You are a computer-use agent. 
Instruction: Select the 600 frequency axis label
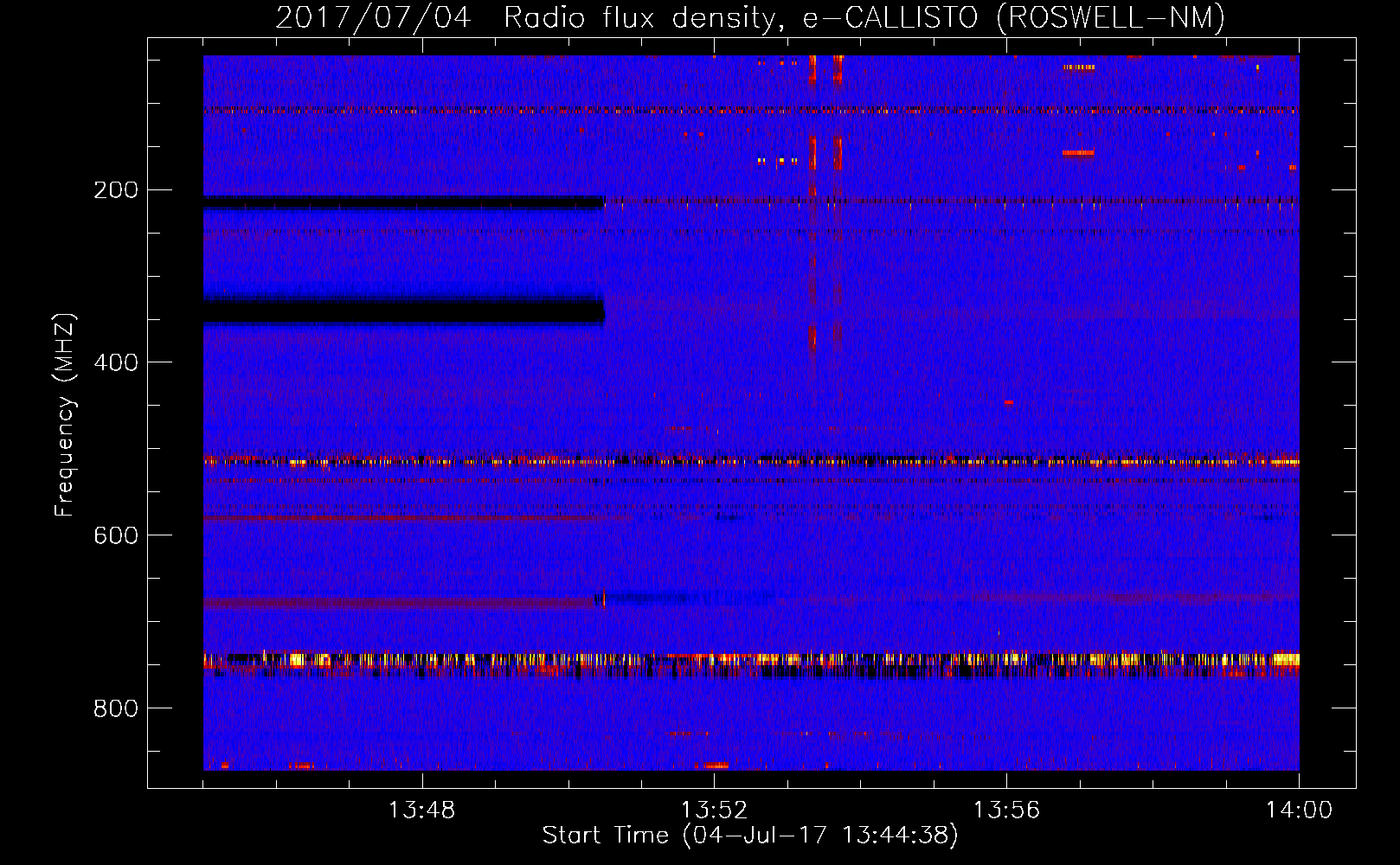(115, 536)
